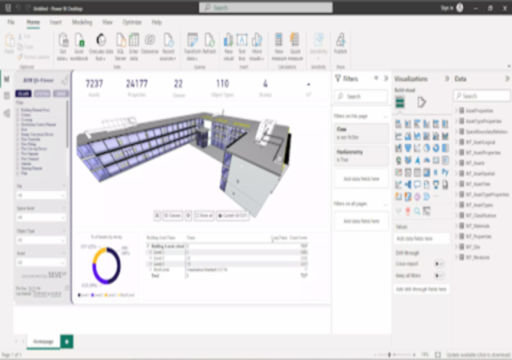Open the Space level slicer dropdown

41,217
